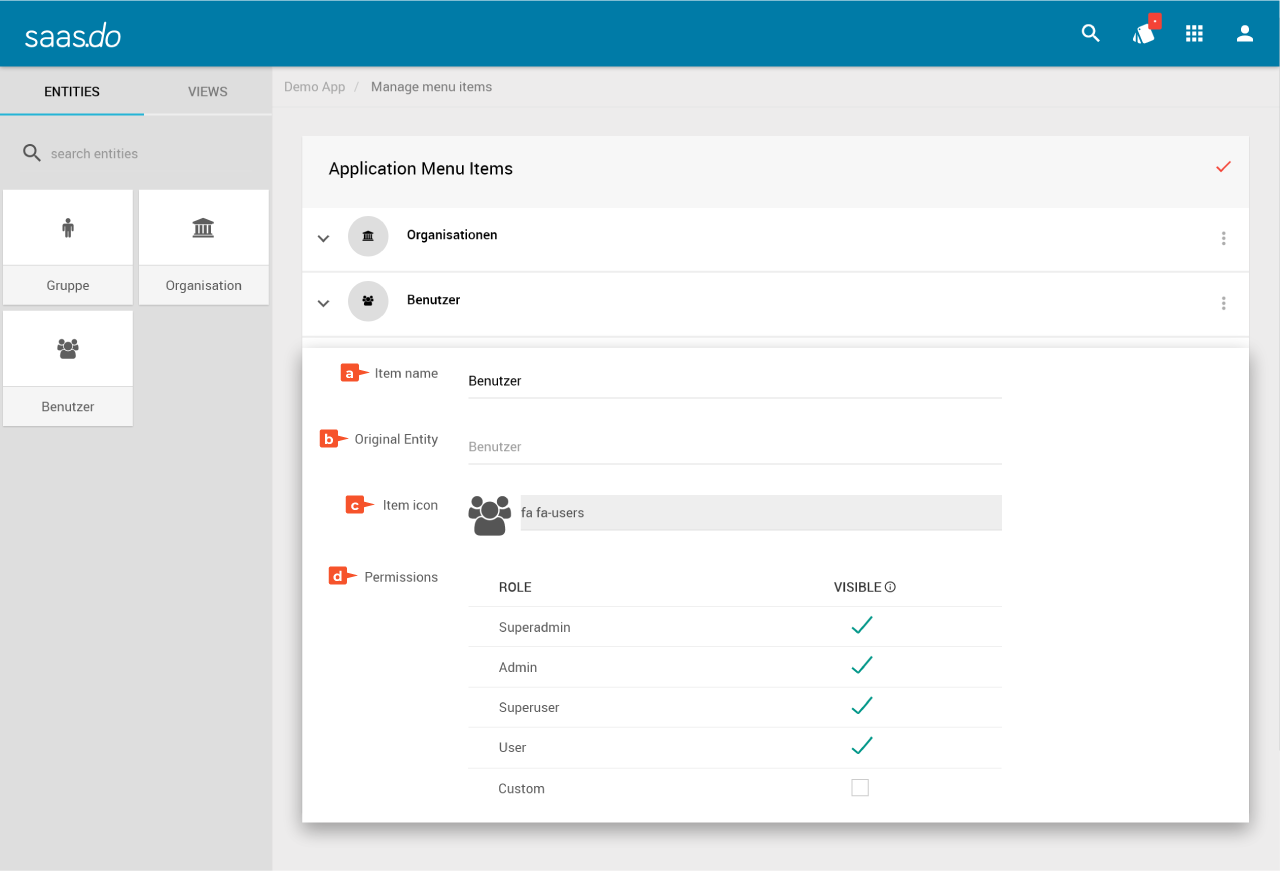
Task: Go to Demo App breadcrumb link
Action: click(314, 87)
